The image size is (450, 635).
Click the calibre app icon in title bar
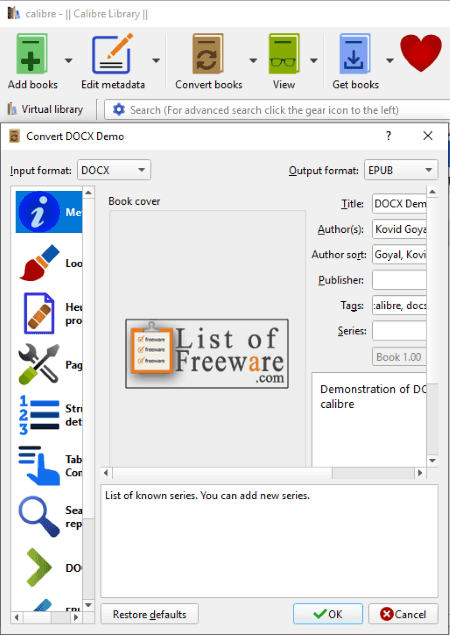[14, 13]
